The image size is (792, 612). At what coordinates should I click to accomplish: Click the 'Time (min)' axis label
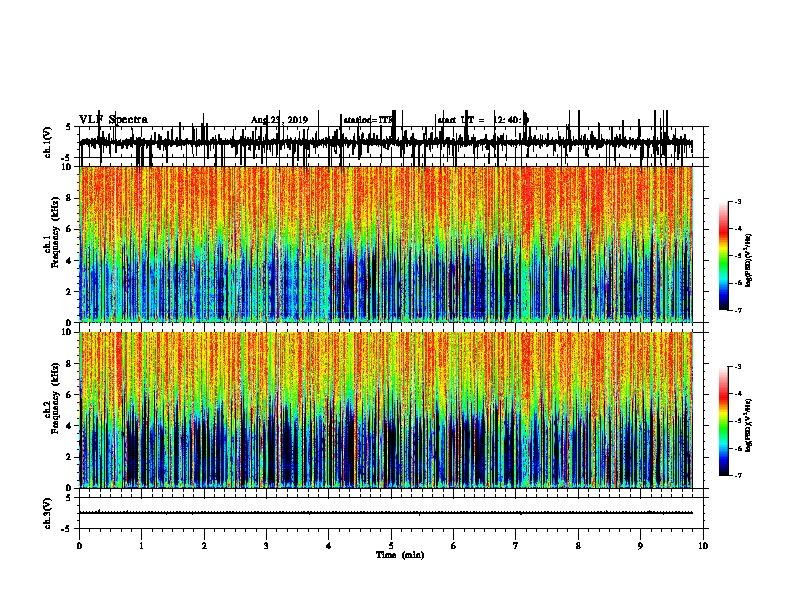pyautogui.click(x=400, y=555)
